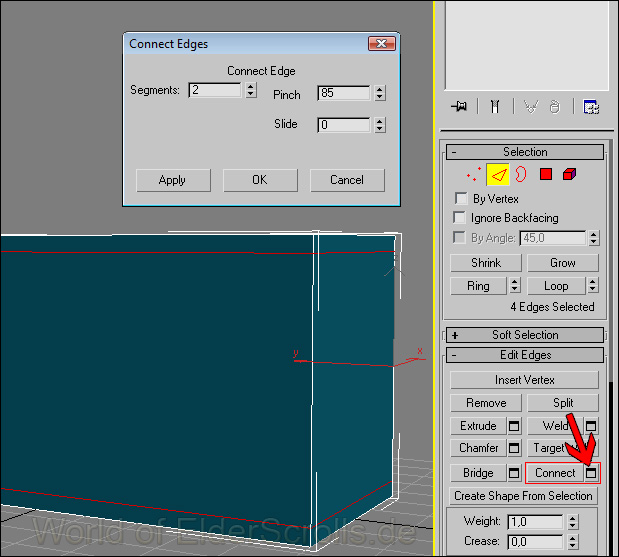Collapse the Edit Edges rollout
Viewport: 619px width, 557px height.
(455, 355)
